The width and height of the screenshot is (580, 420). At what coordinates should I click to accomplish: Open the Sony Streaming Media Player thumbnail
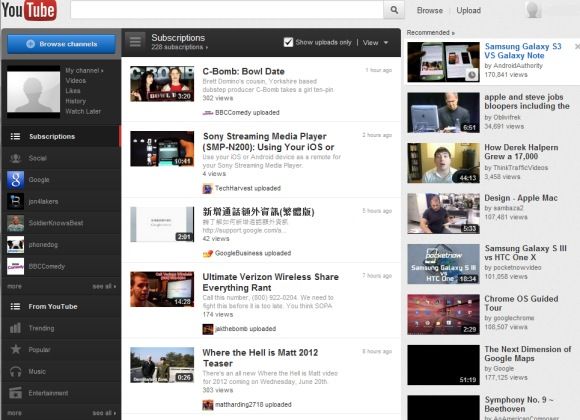[x=162, y=149]
